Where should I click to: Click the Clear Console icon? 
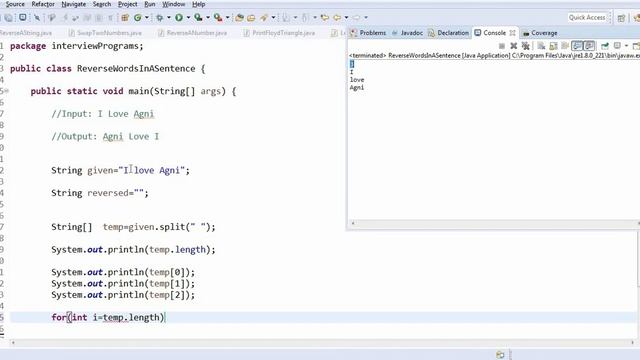coord(541,46)
